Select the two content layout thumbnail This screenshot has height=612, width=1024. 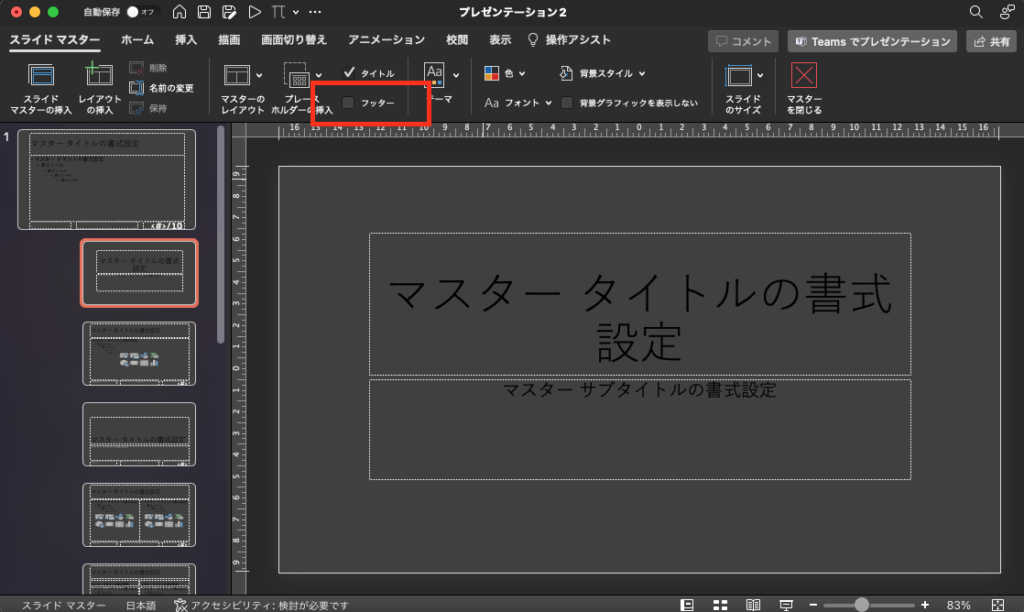pyautogui.click(x=139, y=515)
